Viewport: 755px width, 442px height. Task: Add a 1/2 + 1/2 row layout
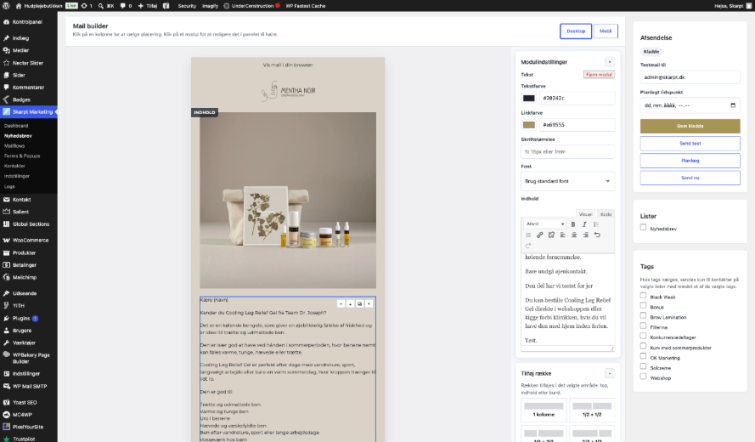(592, 410)
